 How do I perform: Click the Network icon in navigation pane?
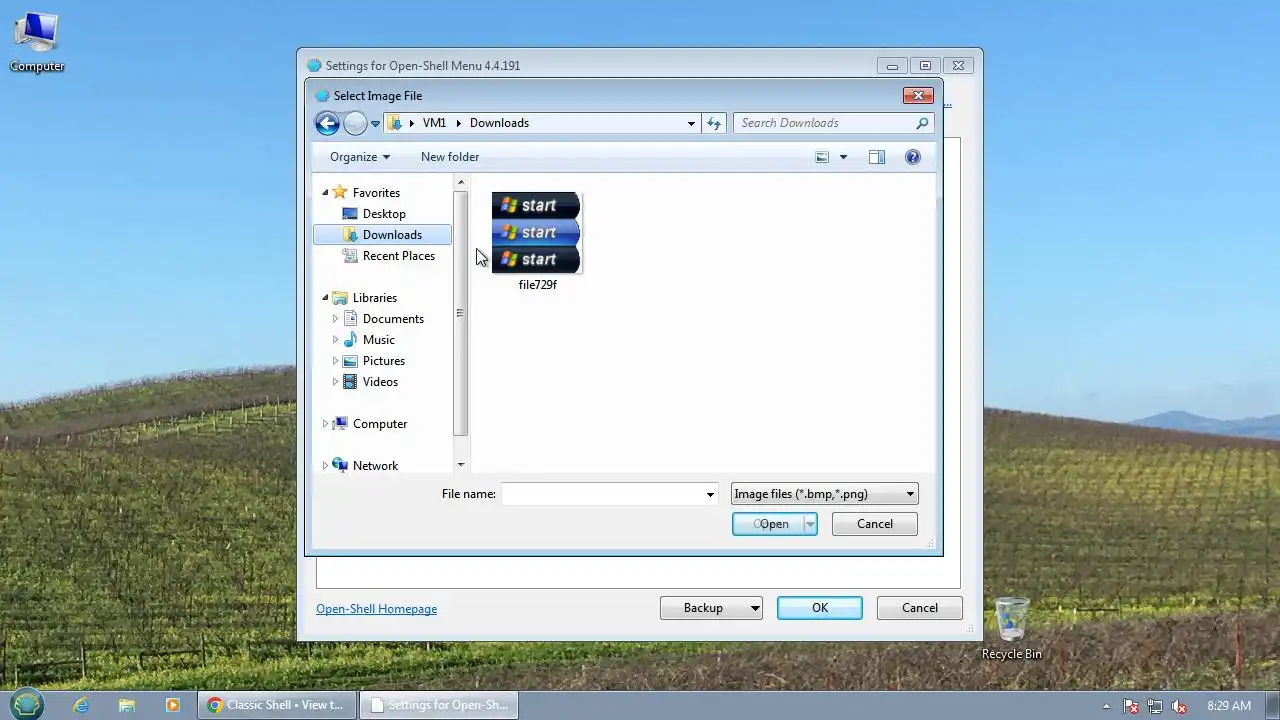click(340, 466)
